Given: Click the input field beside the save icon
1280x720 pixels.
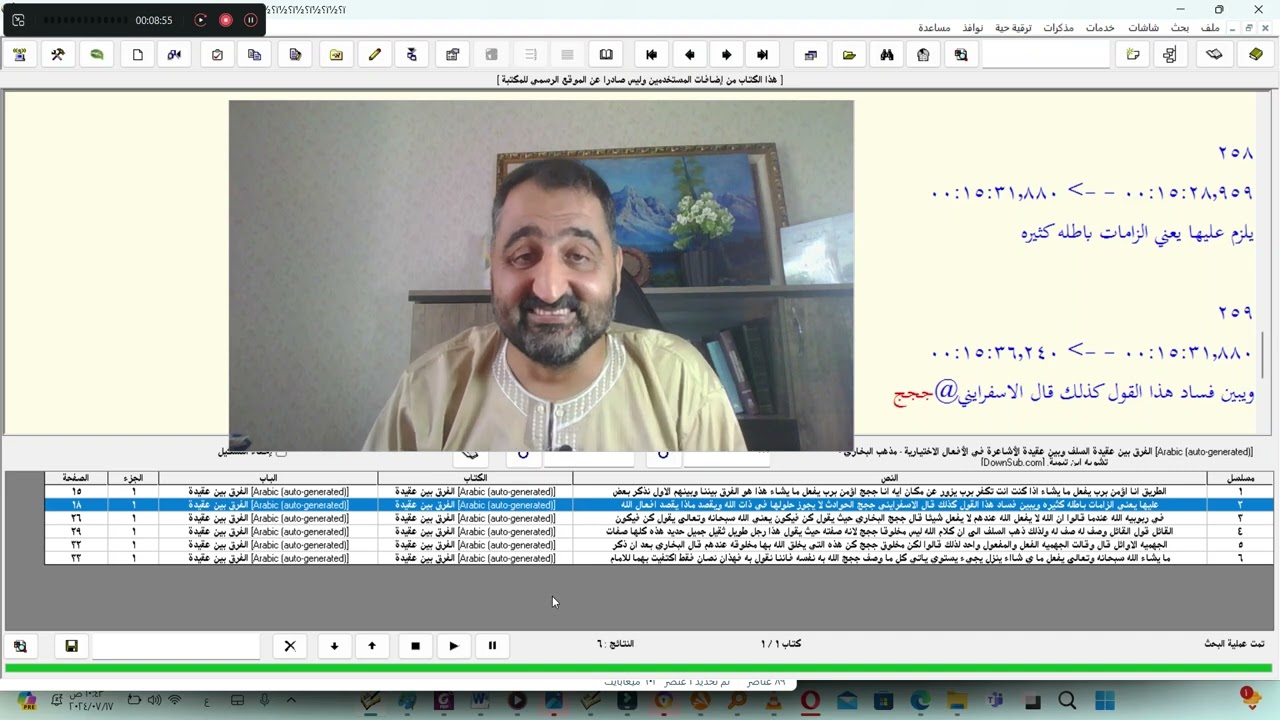Looking at the screenshot, I should click(x=176, y=646).
